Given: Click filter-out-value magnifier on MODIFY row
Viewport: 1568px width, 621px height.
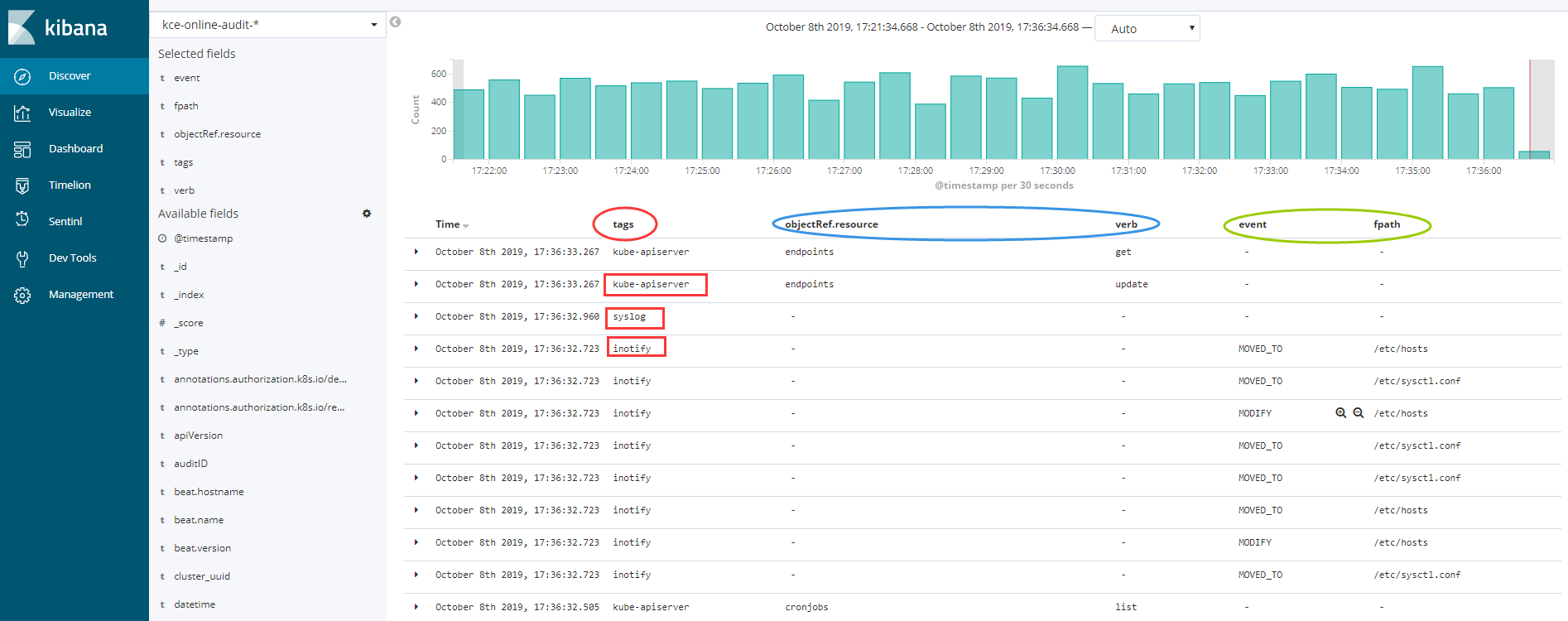Looking at the screenshot, I should click(1359, 413).
